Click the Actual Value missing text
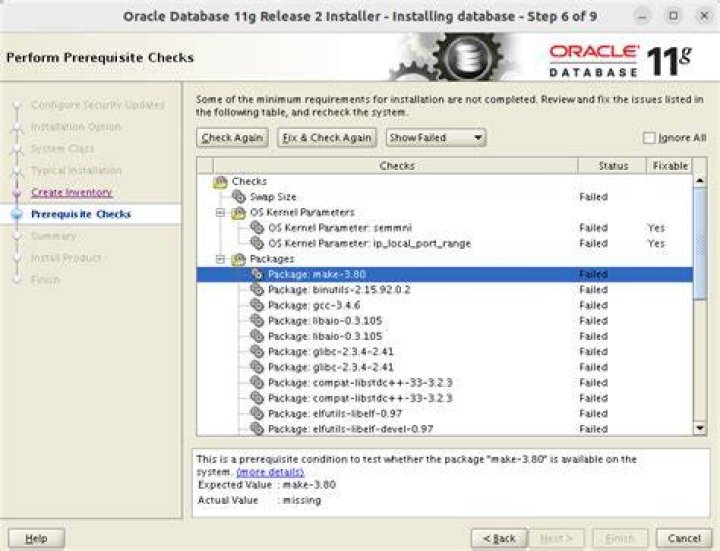Screen dimensions: 720x551 pyautogui.click(x=302, y=500)
